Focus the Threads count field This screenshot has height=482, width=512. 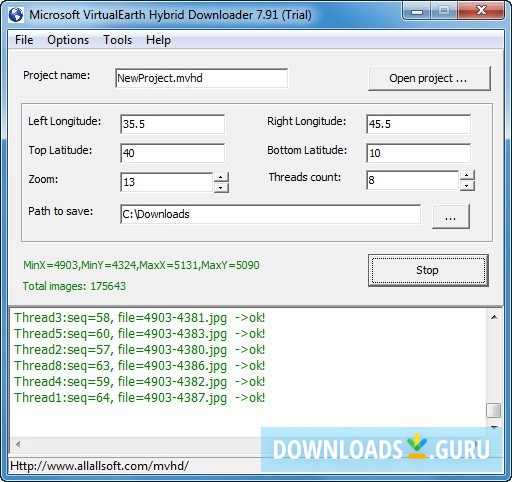tap(412, 180)
